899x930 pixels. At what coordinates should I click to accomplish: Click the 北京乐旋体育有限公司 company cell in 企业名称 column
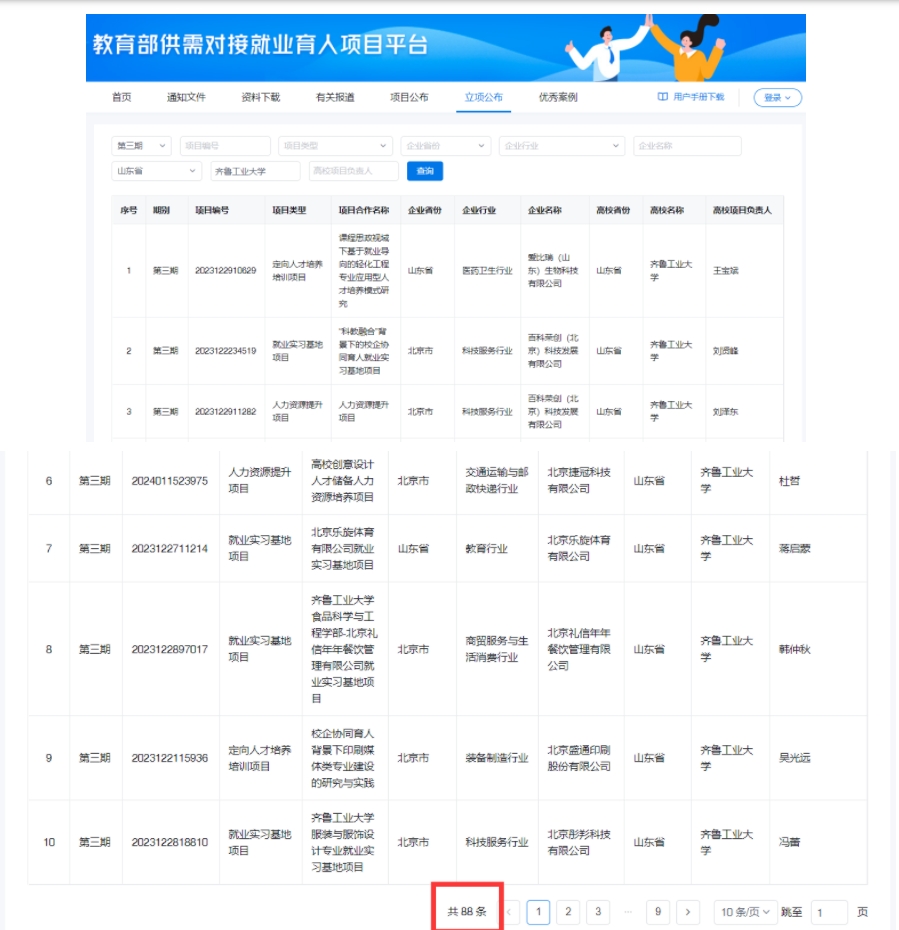[579, 548]
